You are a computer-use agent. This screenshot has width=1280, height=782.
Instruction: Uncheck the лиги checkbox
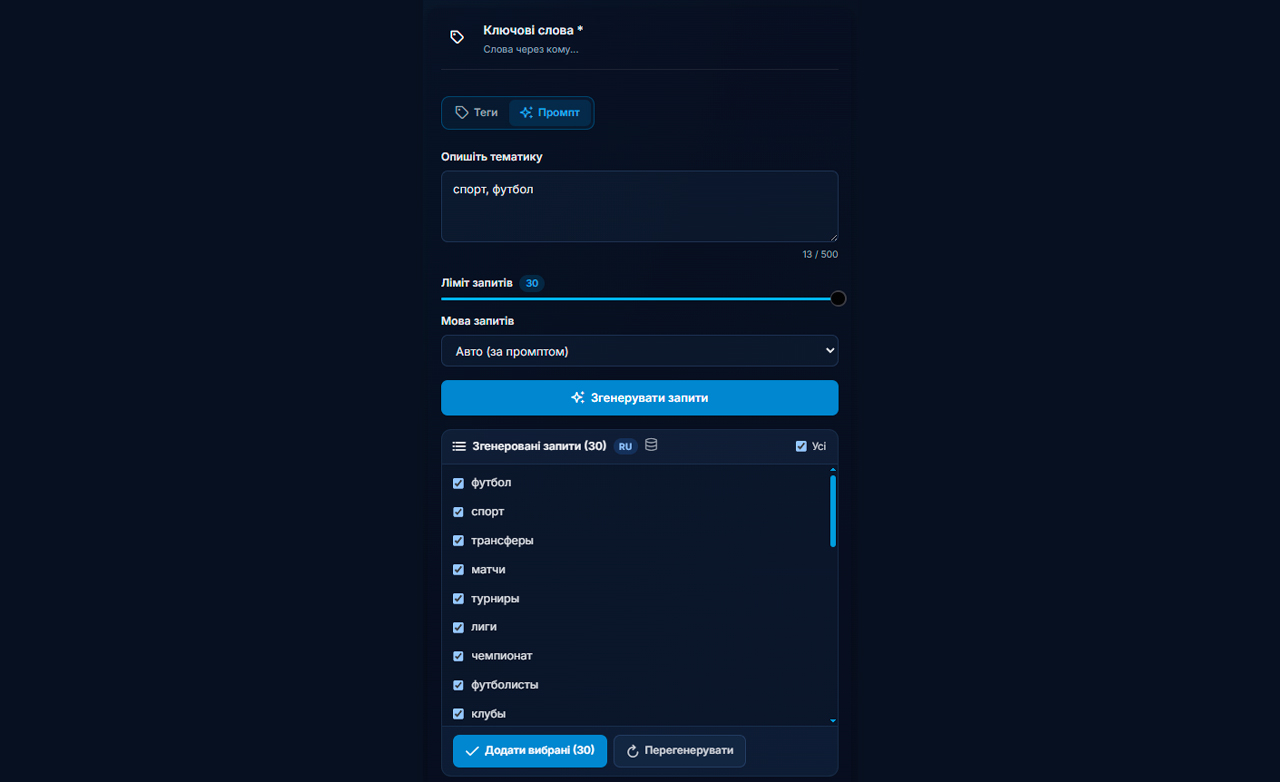pyautogui.click(x=458, y=627)
